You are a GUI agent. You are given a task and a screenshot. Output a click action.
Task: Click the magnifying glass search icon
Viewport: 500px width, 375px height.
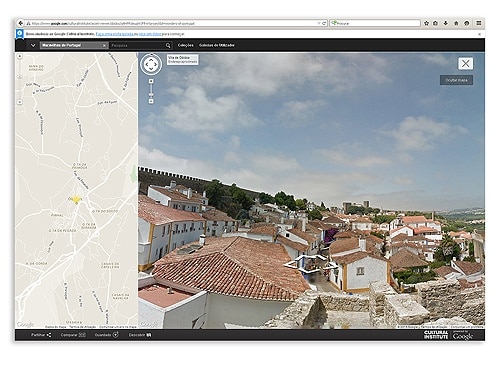168,45
